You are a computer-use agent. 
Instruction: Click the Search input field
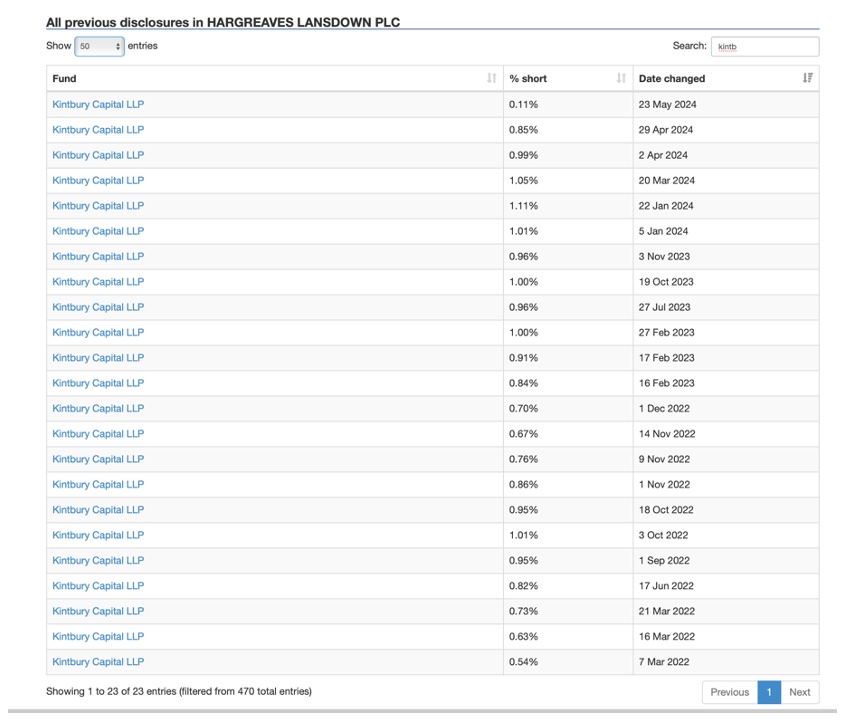(765, 46)
